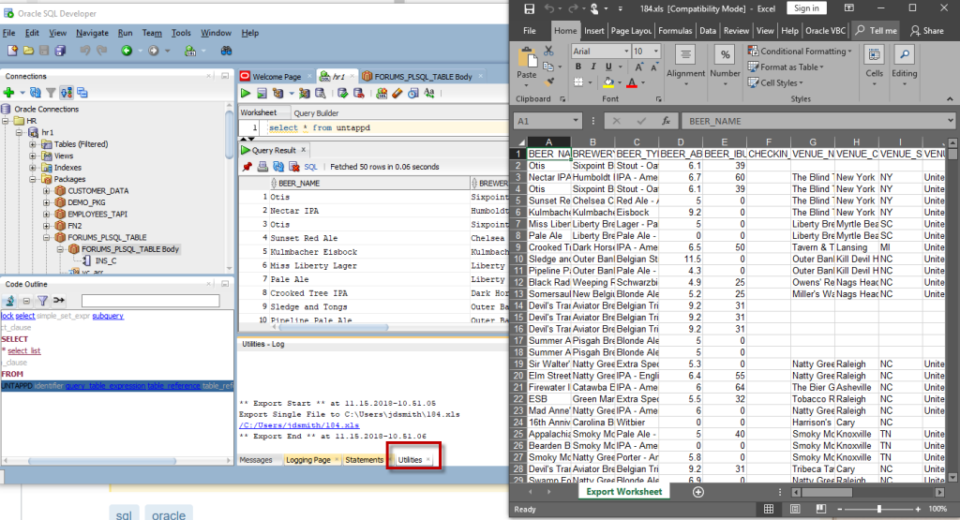Image resolution: width=960 pixels, height=520 pixels.
Task: Click the Fill Color yellow swatch button
Action: point(609,83)
